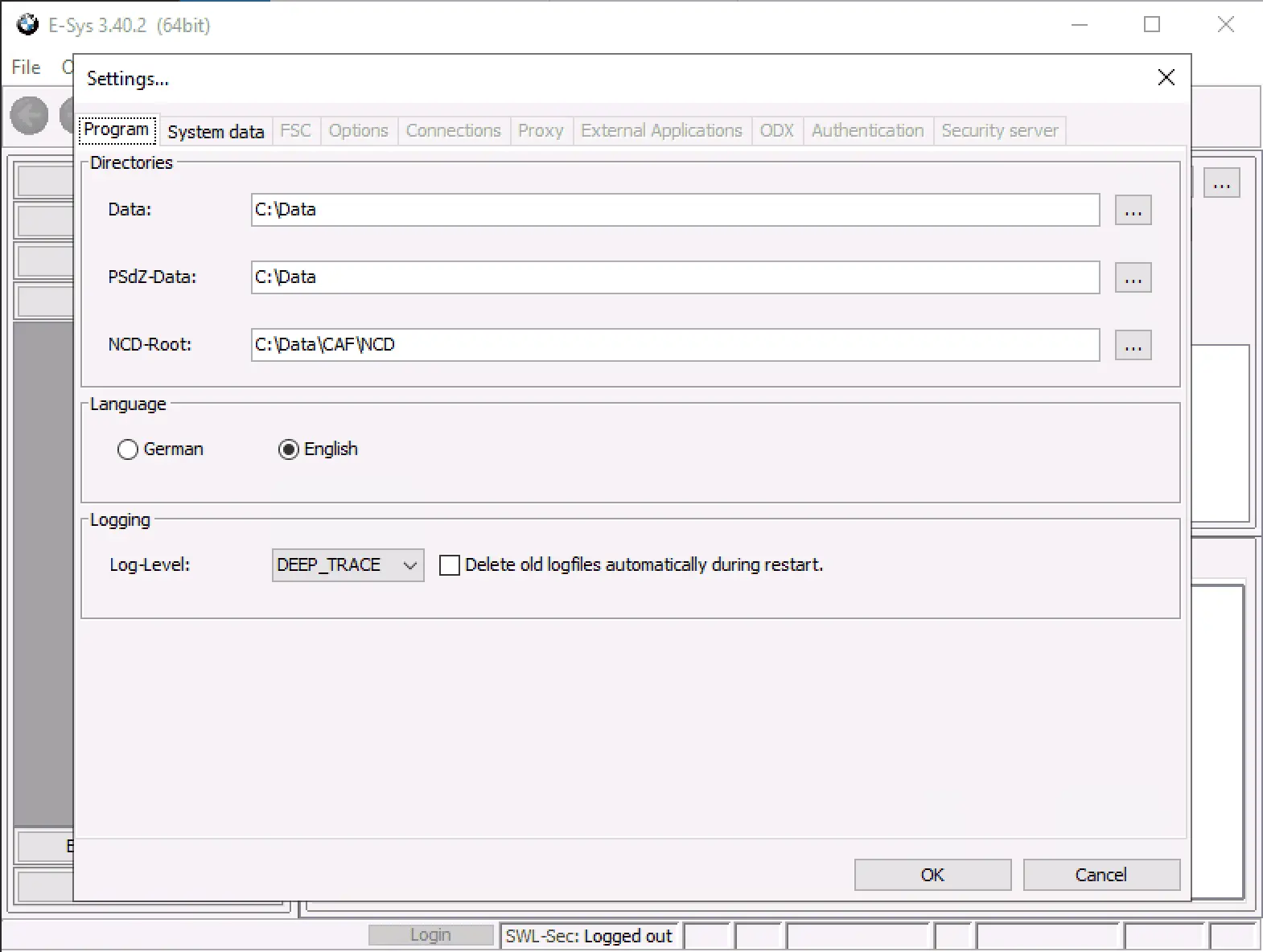Close the E-Sys main window

(x=1225, y=25)
